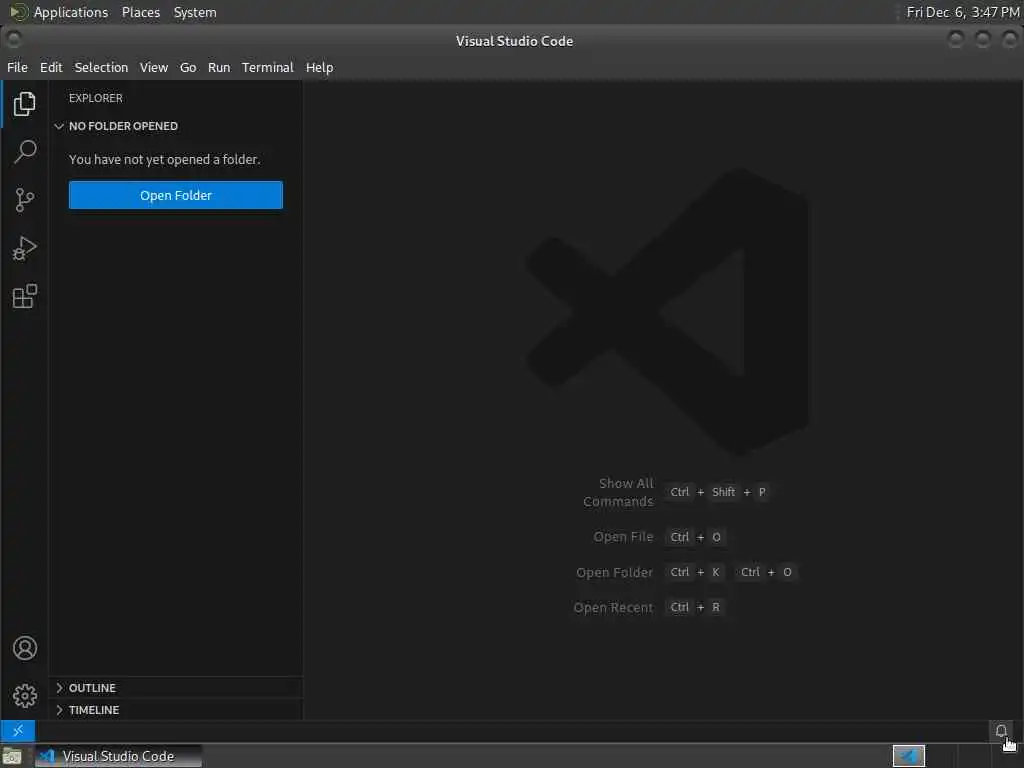
Task: Click the notifications bell in status bar
Action: pyautogui.click(x=1000, y=731)
